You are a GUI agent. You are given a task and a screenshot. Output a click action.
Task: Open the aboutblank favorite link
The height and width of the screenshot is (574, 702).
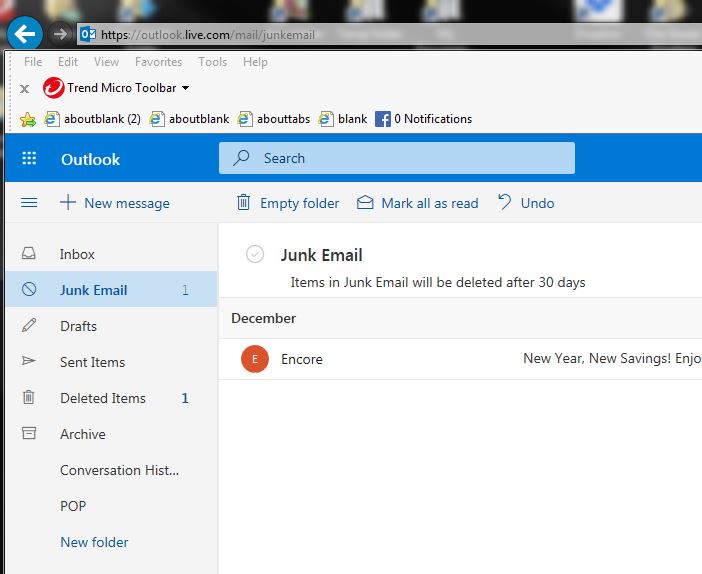pyautogui.click(x=189, y=119)
